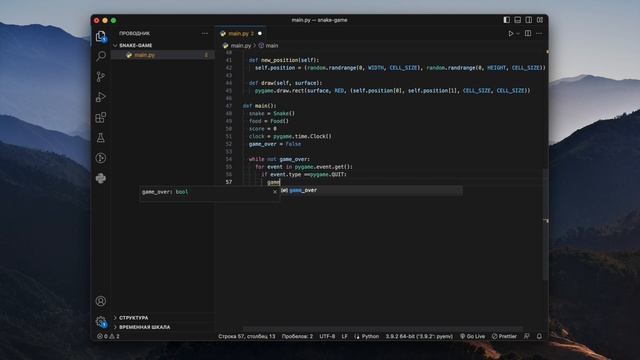
Task: Open editor More Actions ellipsis
Action: [539, 33]
